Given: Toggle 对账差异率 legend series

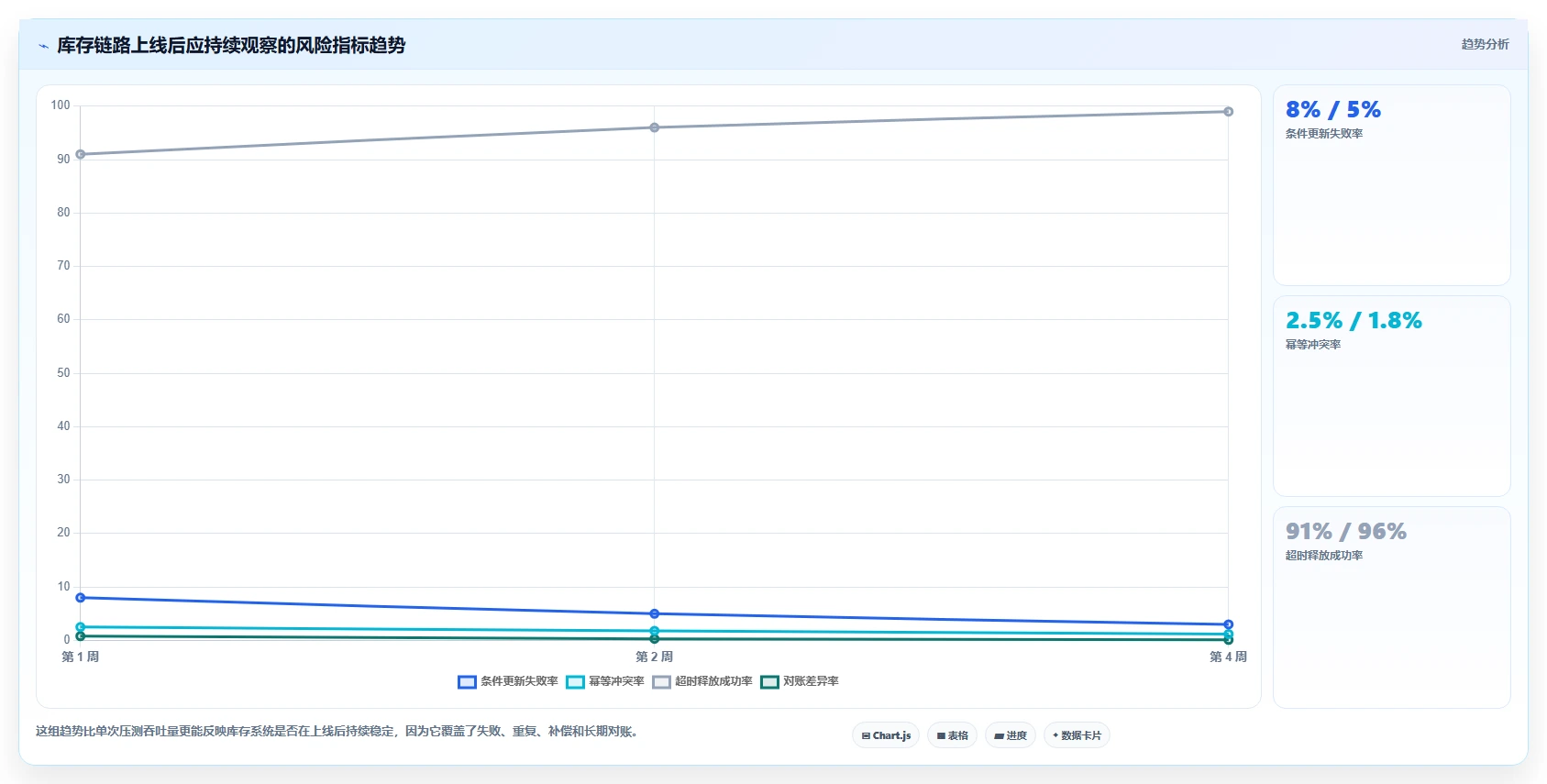Looking at the screenshot, I should point(800,681).
